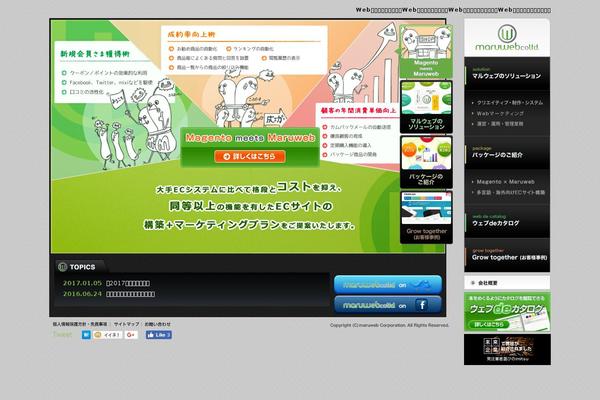600x400 pixels.
Task: Open the Magento × Maruweb sidebar link
Action: 505,182
